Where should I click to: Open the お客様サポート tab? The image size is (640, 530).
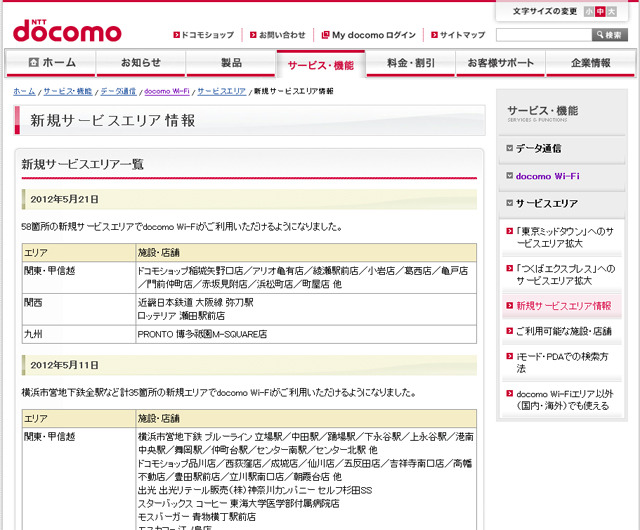[500, 63]
